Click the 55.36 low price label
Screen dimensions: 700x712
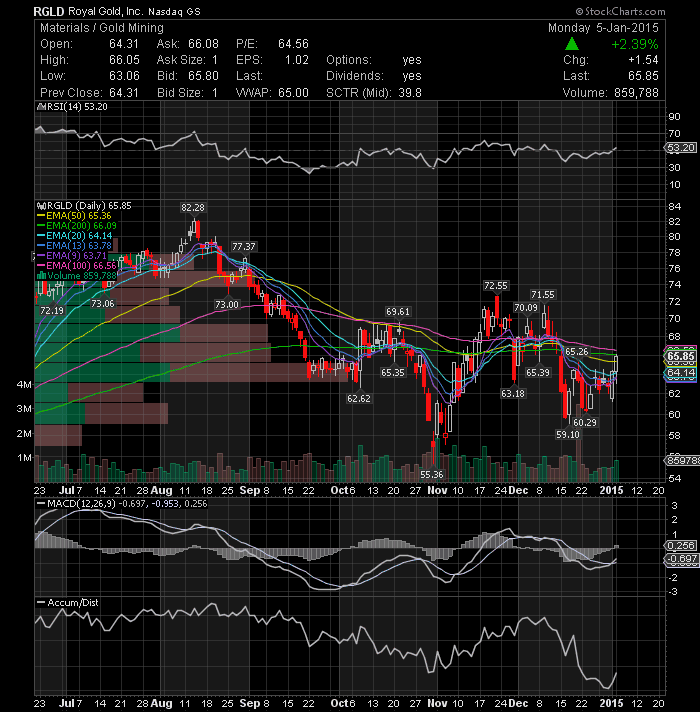coord(432,475)
